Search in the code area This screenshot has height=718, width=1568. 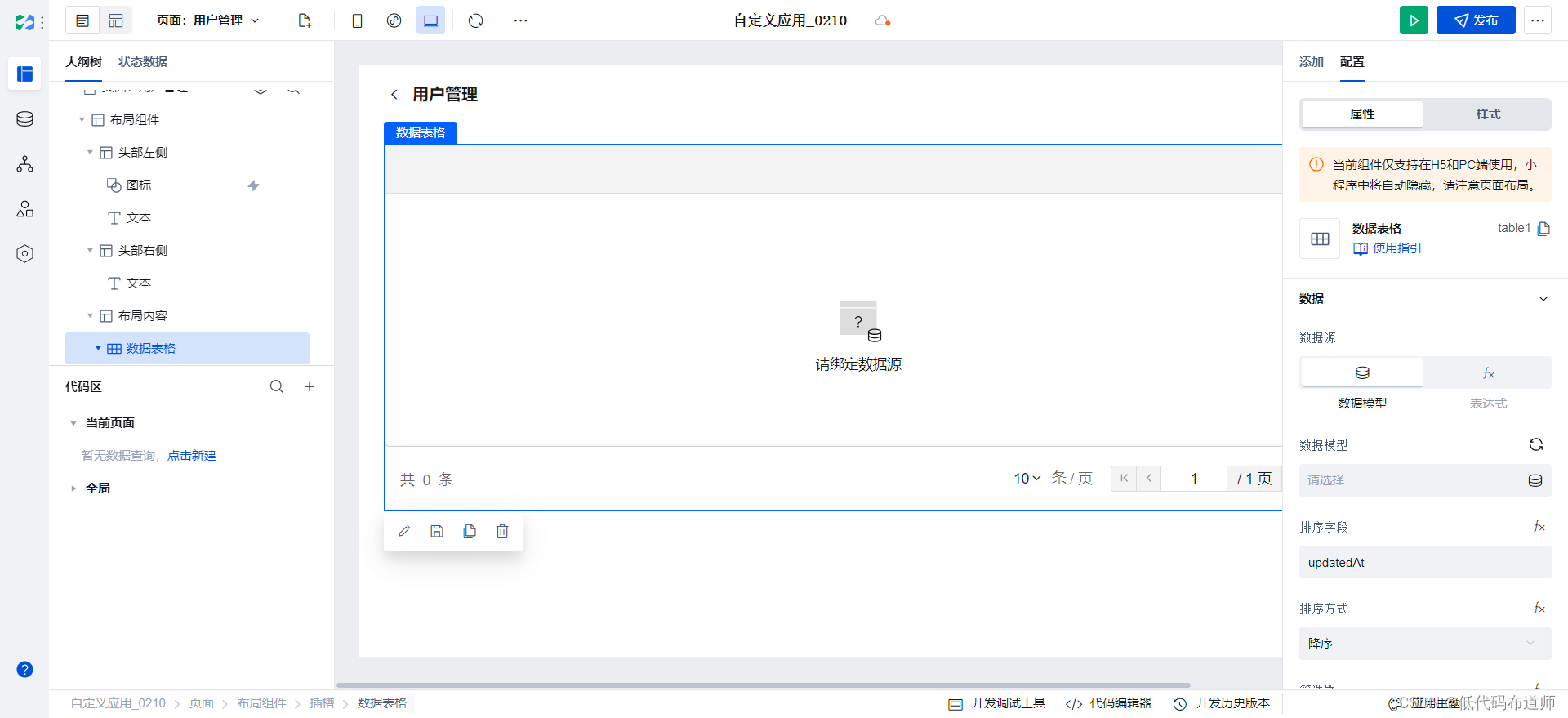277,386
